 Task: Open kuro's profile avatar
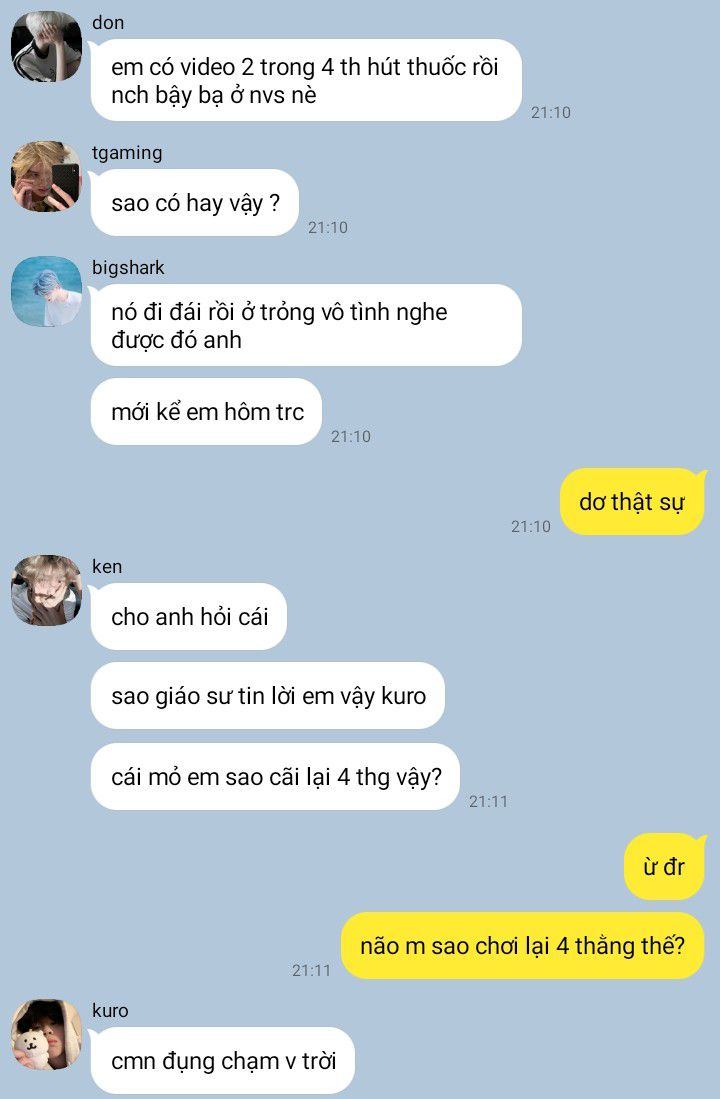coord(46,1035)
